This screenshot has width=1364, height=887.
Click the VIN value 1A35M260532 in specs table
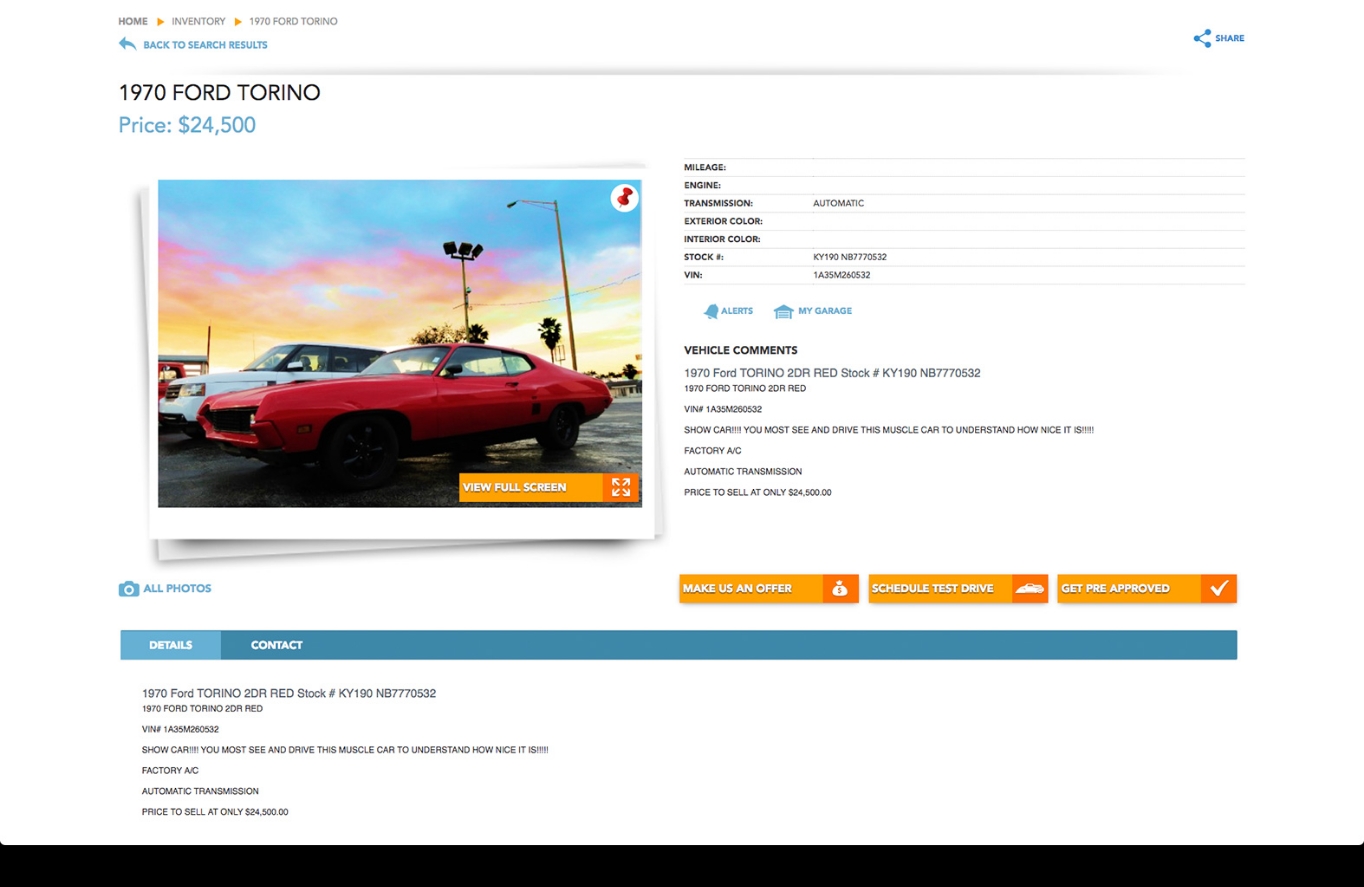842,275
